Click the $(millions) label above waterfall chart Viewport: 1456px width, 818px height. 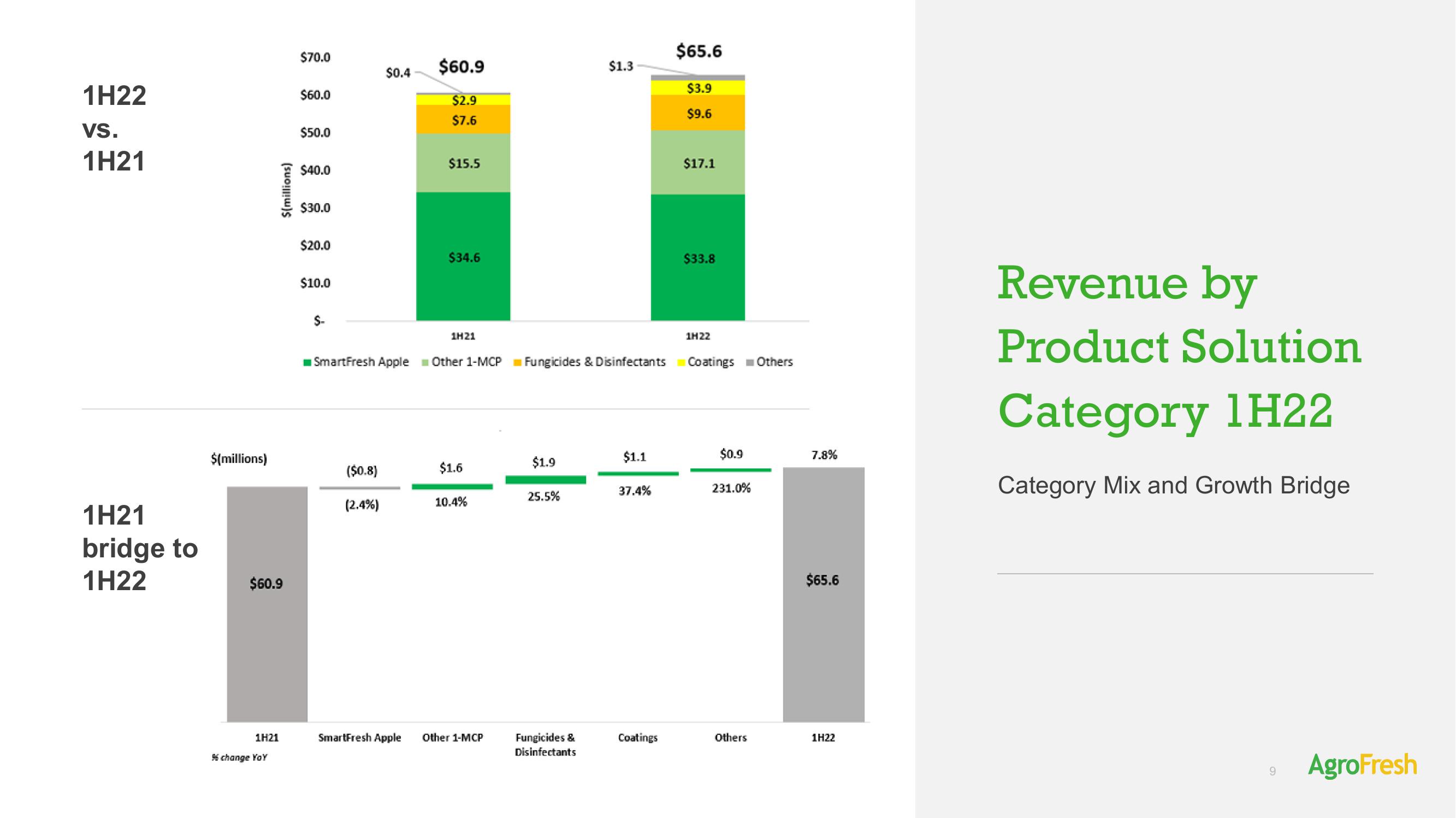[239, 459]
